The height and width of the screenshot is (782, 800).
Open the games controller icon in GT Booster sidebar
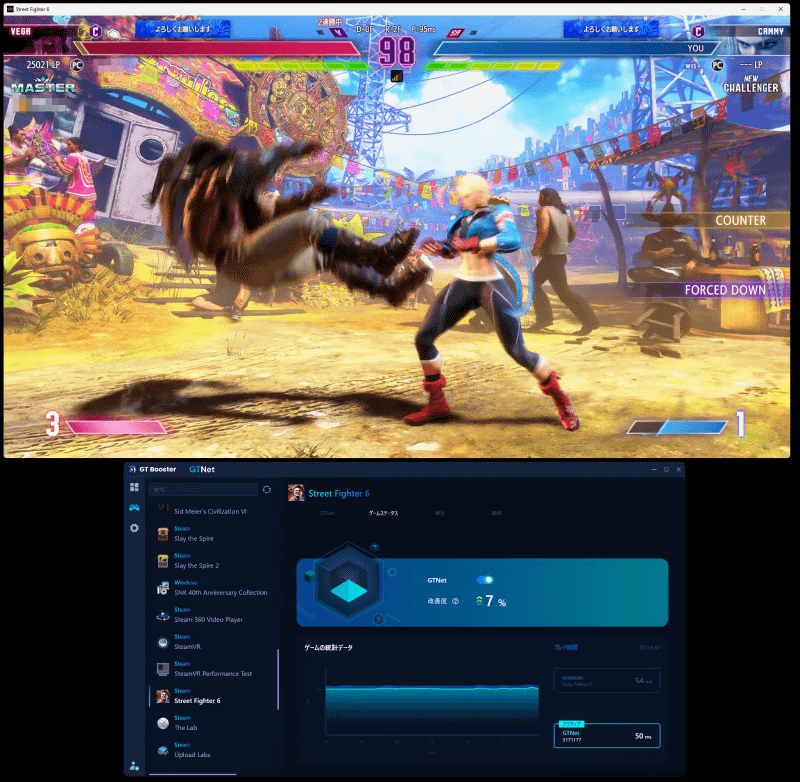[x=134, y=508]
